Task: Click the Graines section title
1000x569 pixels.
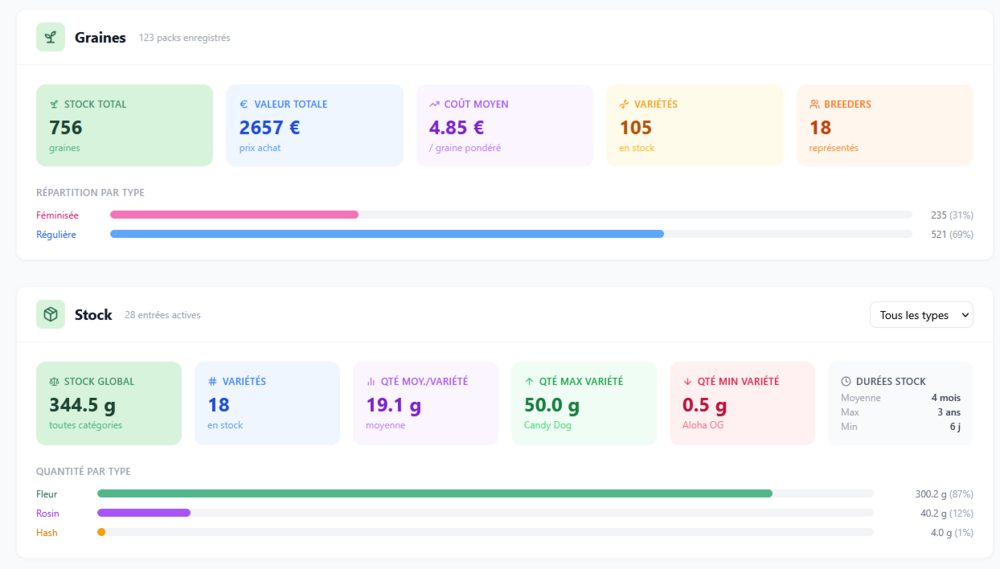Action: 100,38
